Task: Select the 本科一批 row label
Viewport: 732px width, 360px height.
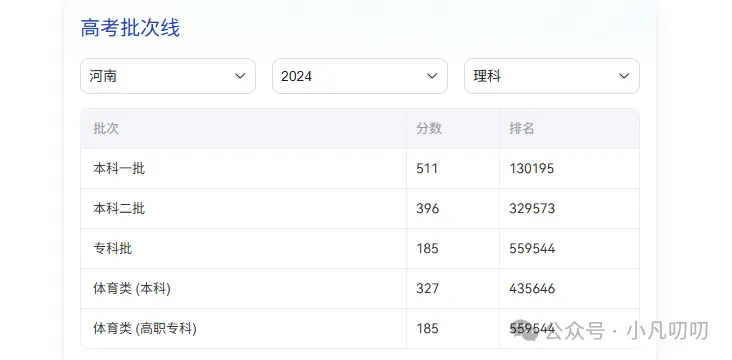Action: (119, 169)
